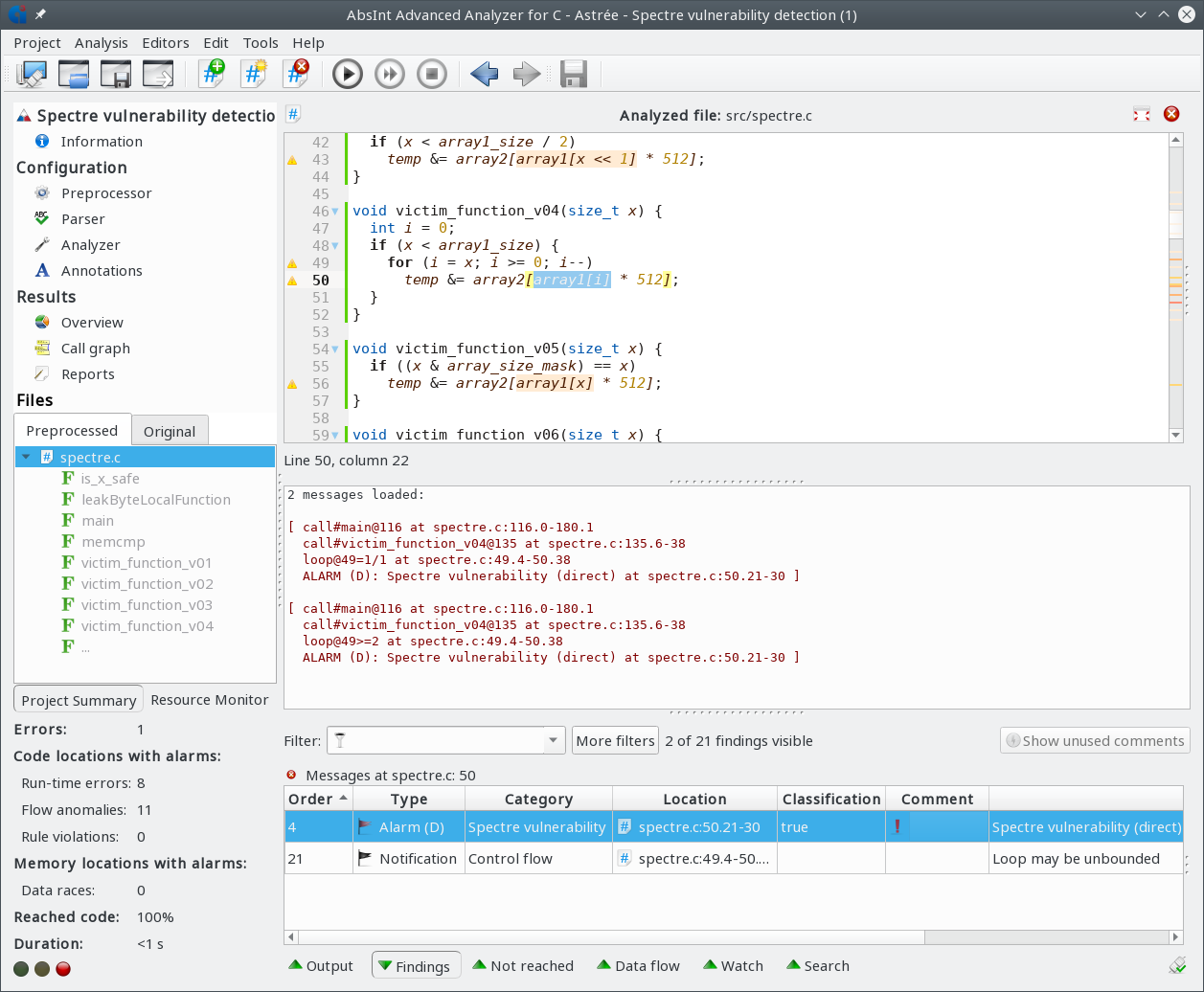This screenshot has width=1204, height=992.
Task: Click the red status light at the bottom left
Action: click(63, 969)
